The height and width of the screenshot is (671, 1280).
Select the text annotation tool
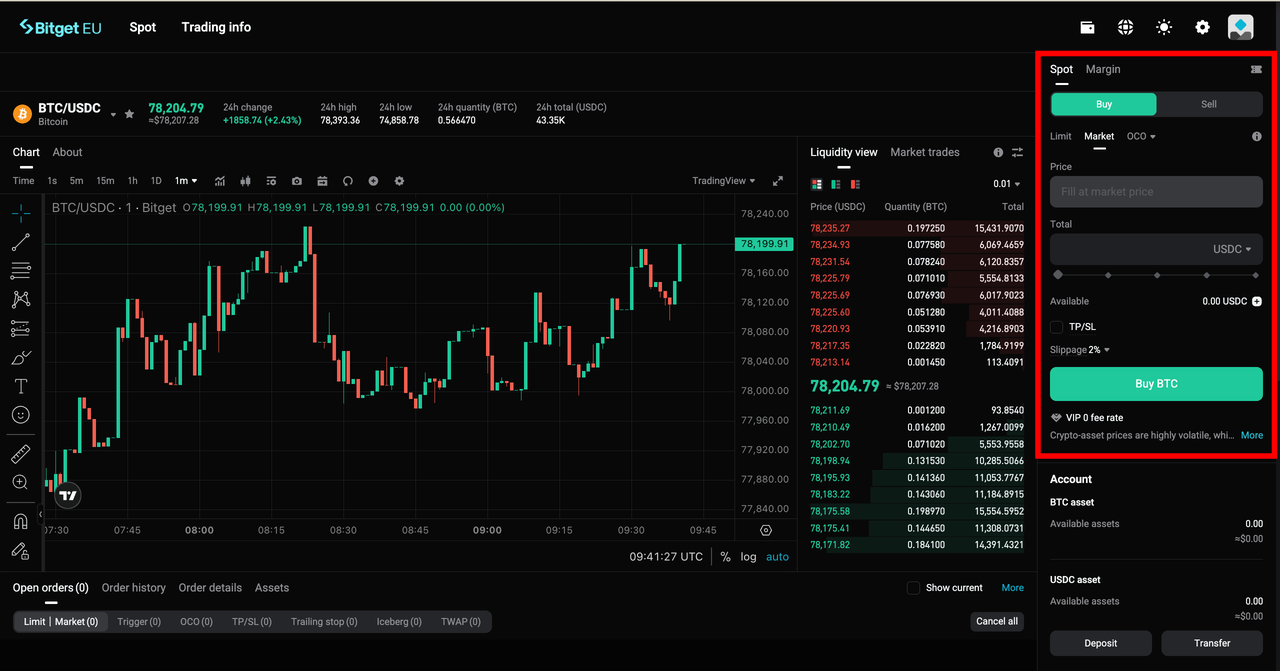(20, 386)
